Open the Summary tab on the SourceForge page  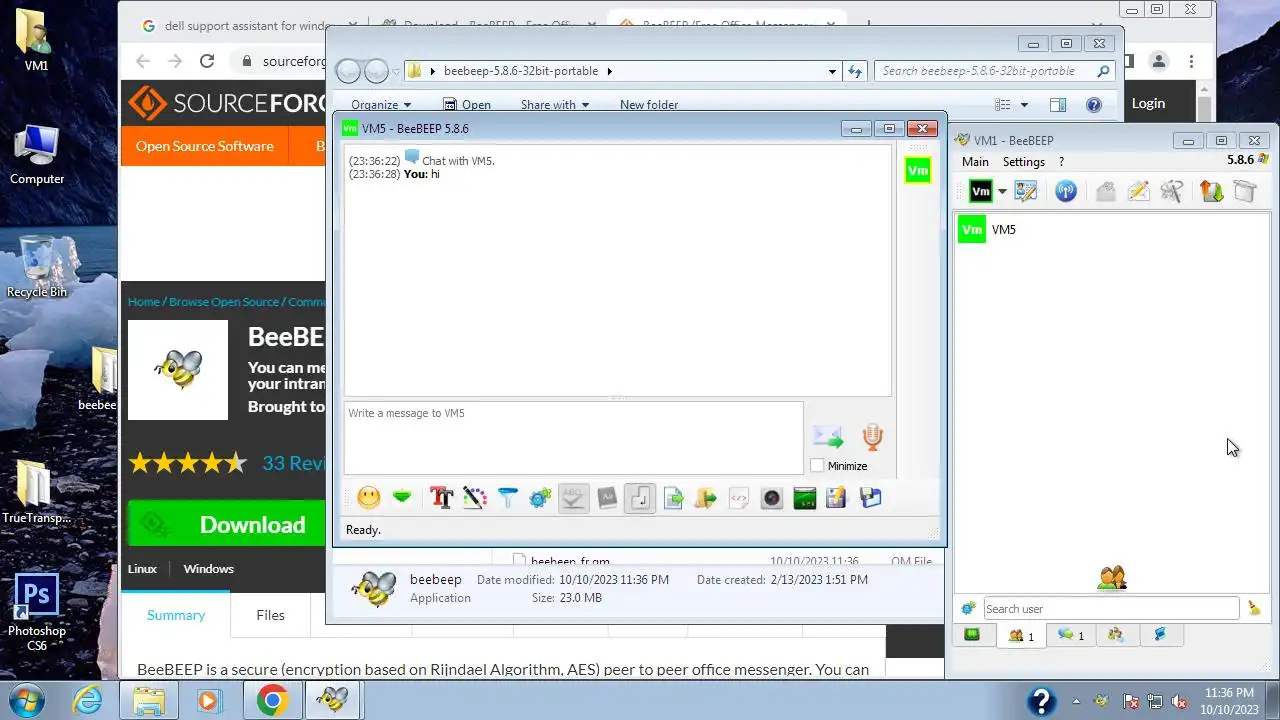coord(176,615)
